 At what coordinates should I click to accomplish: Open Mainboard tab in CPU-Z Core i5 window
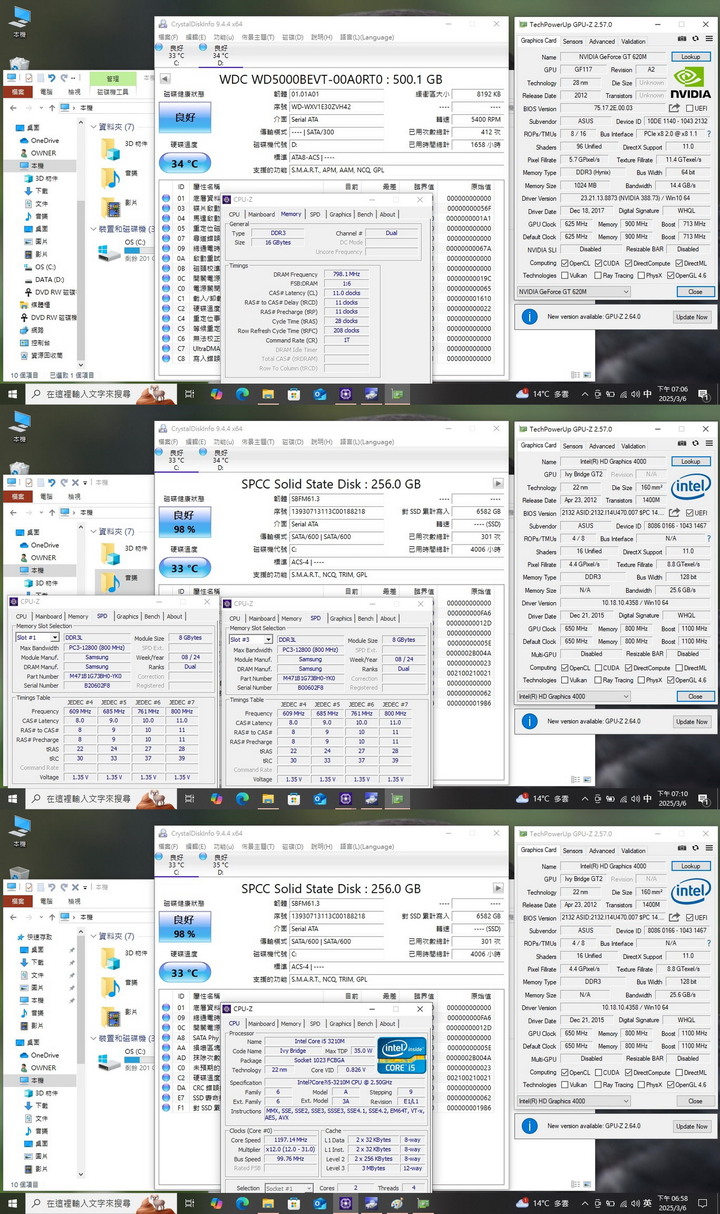tap(261, 1023)
